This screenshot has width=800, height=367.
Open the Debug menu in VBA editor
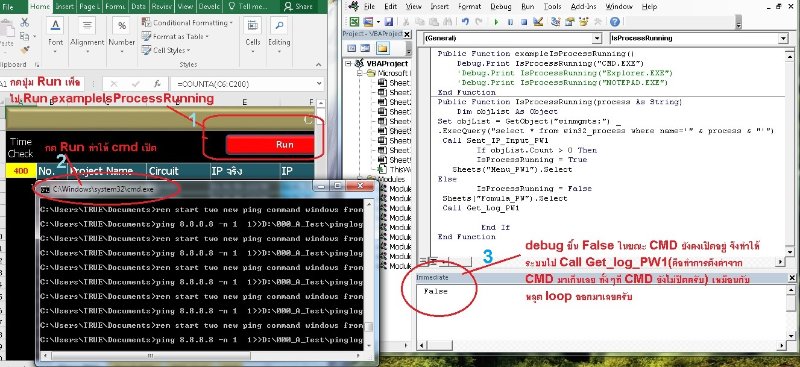click(x=501, y=7)
